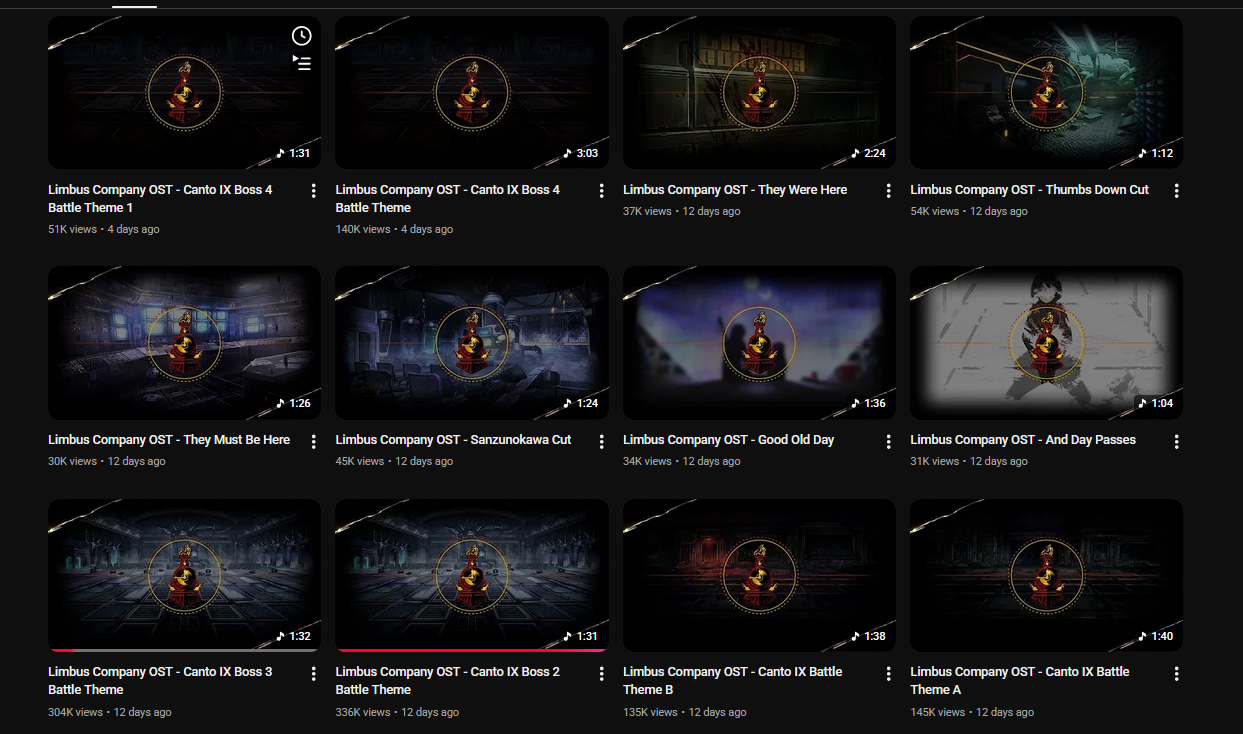Click the 1:31 duration badge on first video

tap(293, 153)
